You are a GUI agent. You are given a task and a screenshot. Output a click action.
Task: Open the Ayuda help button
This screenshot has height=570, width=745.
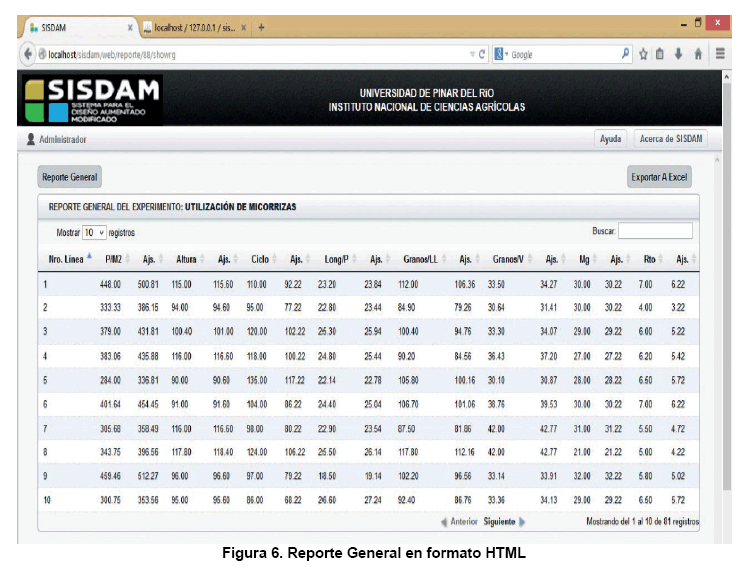pos(610,139)
